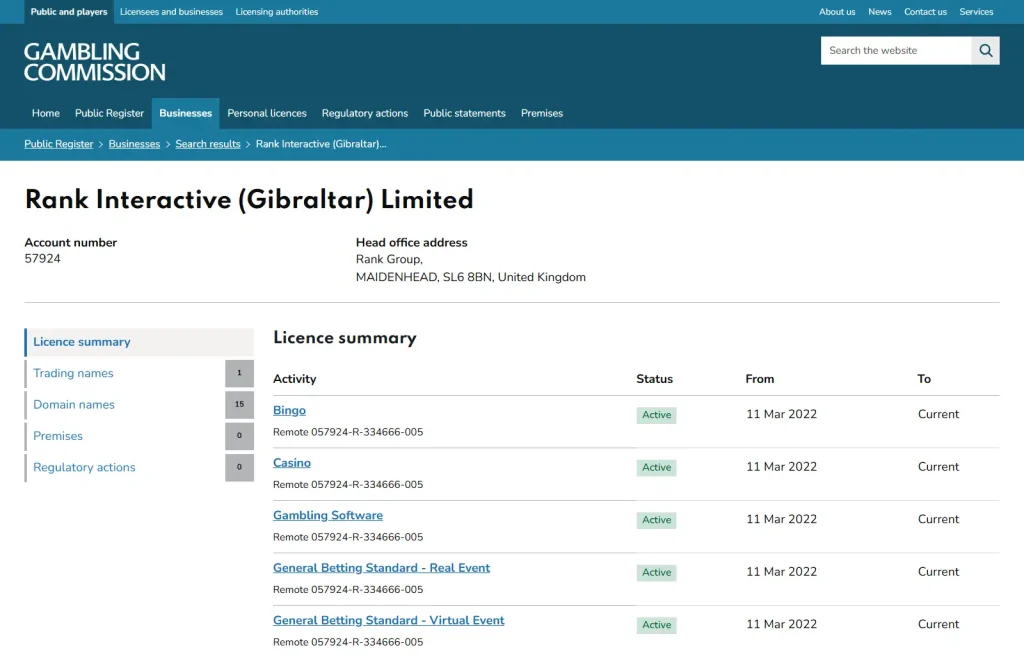1024x657 pixels.
Task: Click the Businesses breadcrumb link
Action: pyautogui.click(x=134, y=144)
